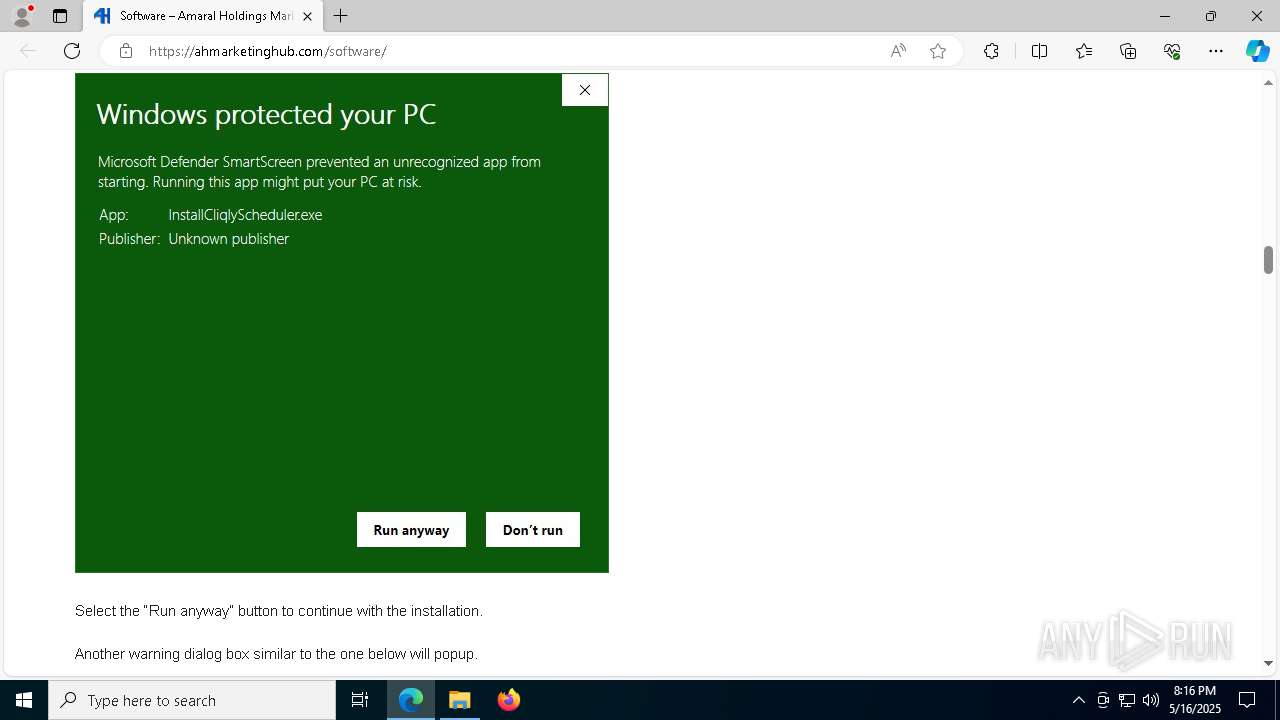Open the Extensions puzzle icon
Screen dimensions: 1280x720
991,51
